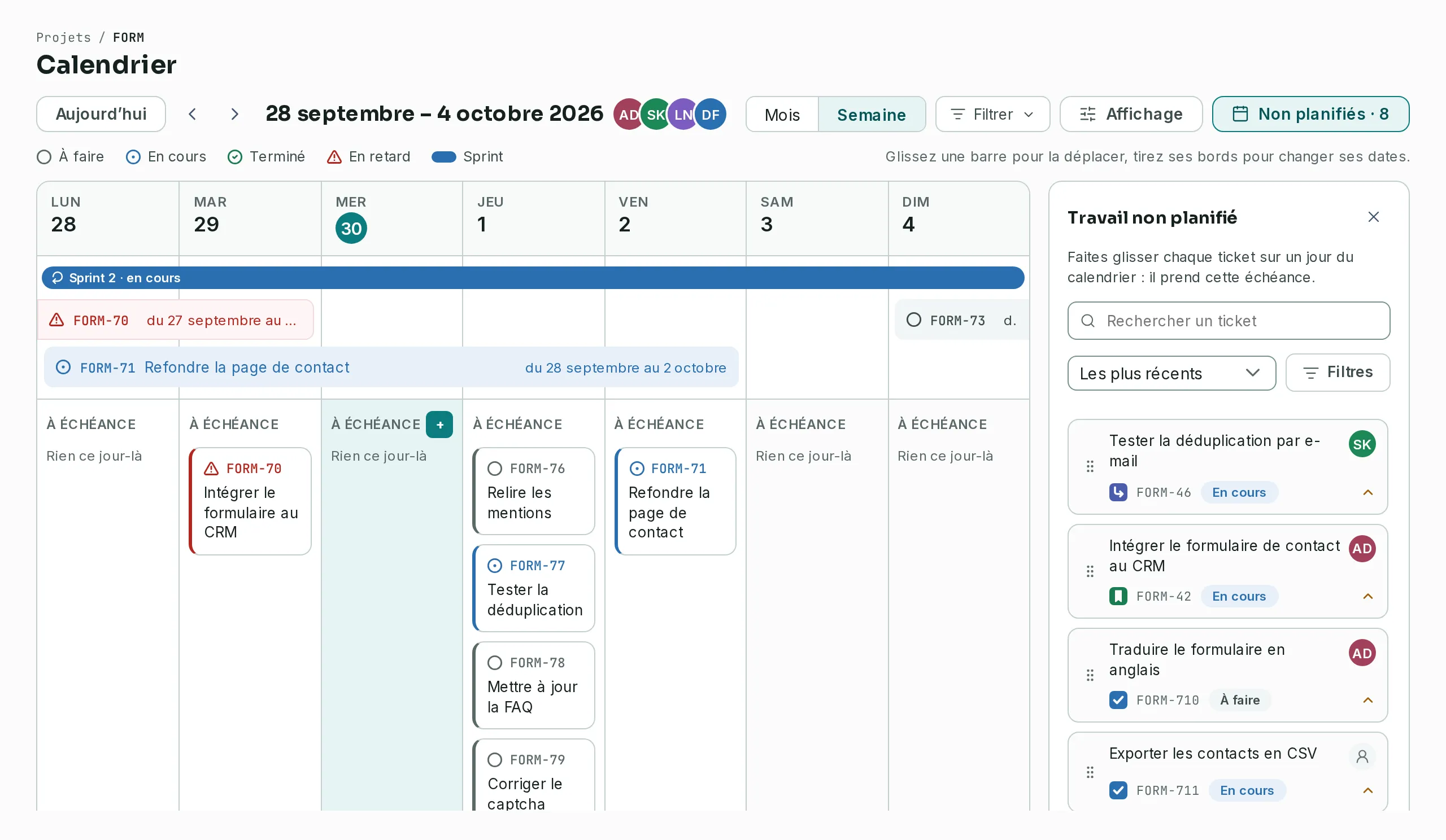1446x840 pixels.
Task: Grab the drag handle of FORM-710 card
Action: tap(1090, 675)
